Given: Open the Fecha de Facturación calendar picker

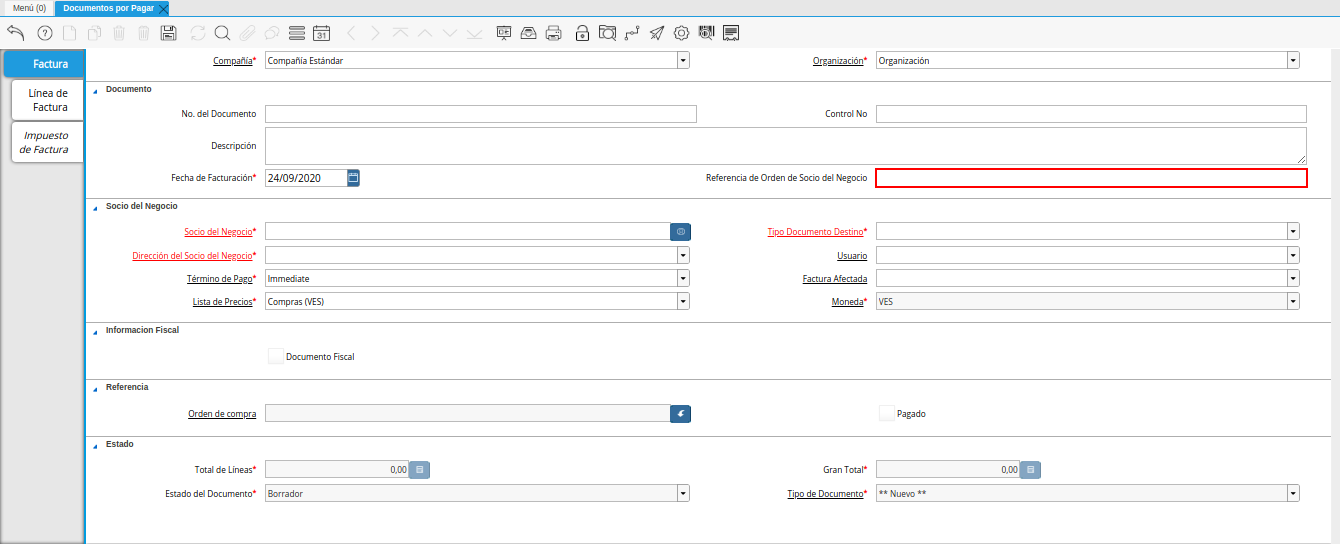Looking at the screenshot, I should coord(353,178).
